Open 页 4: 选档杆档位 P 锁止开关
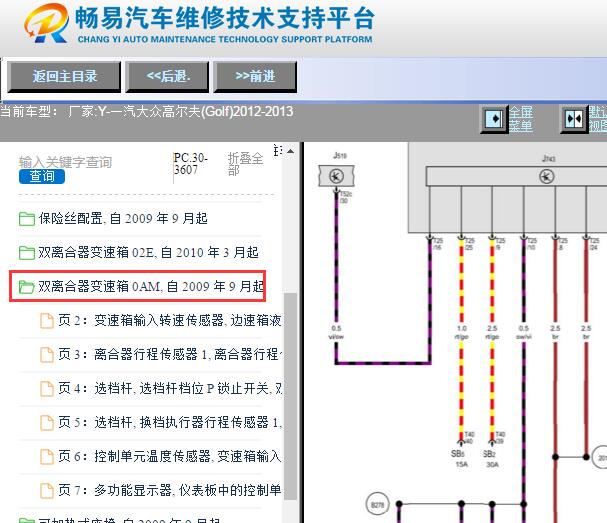 [170, 388]
